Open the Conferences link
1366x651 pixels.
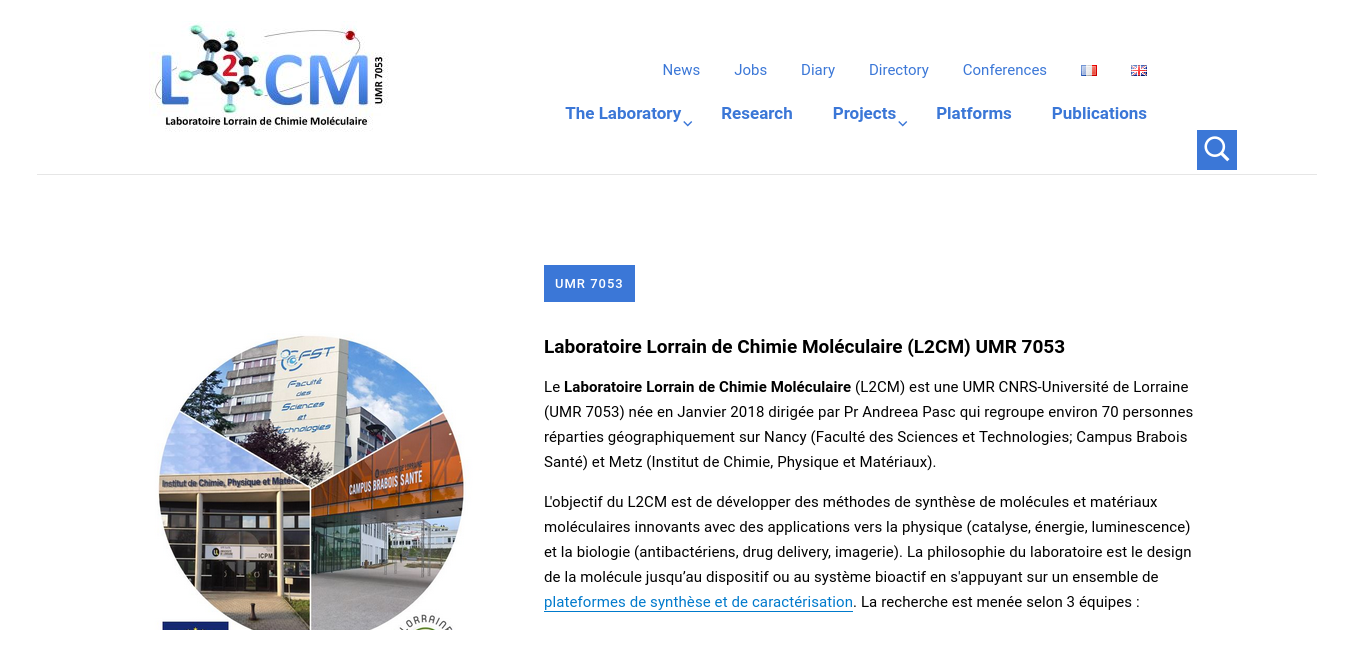click(x=1005, y=70)
